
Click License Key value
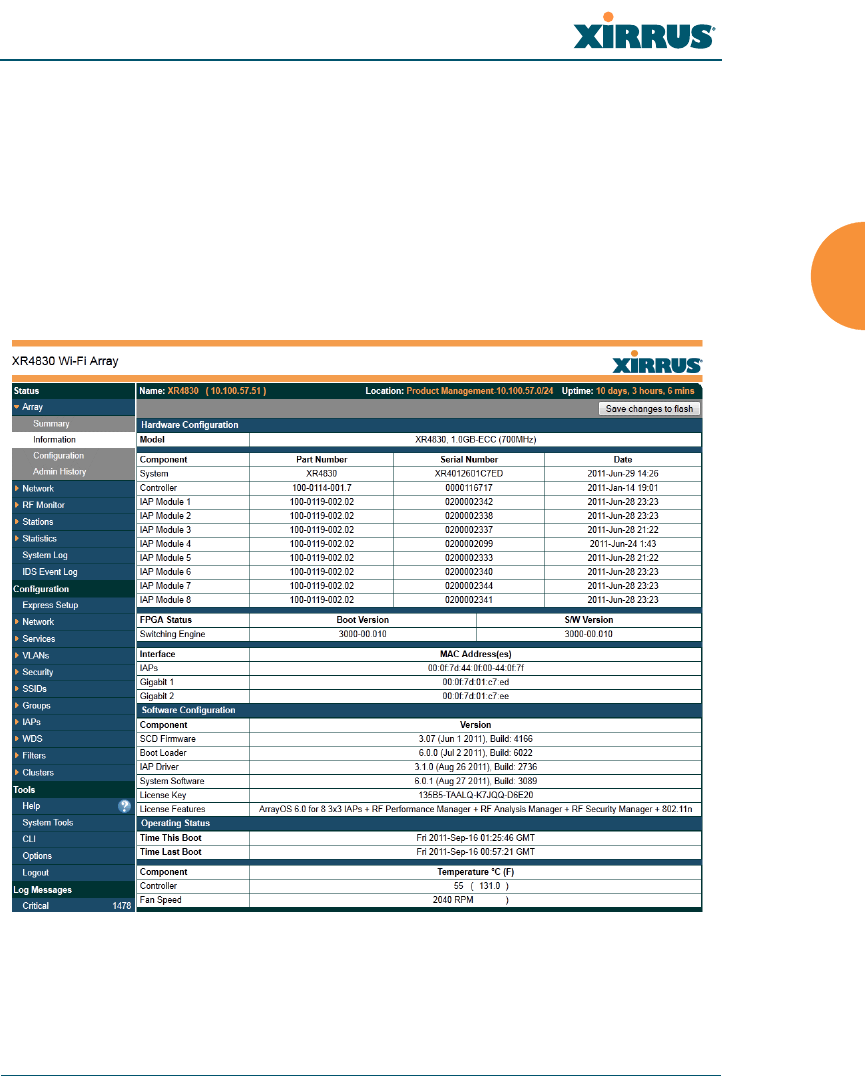point(475,795)
